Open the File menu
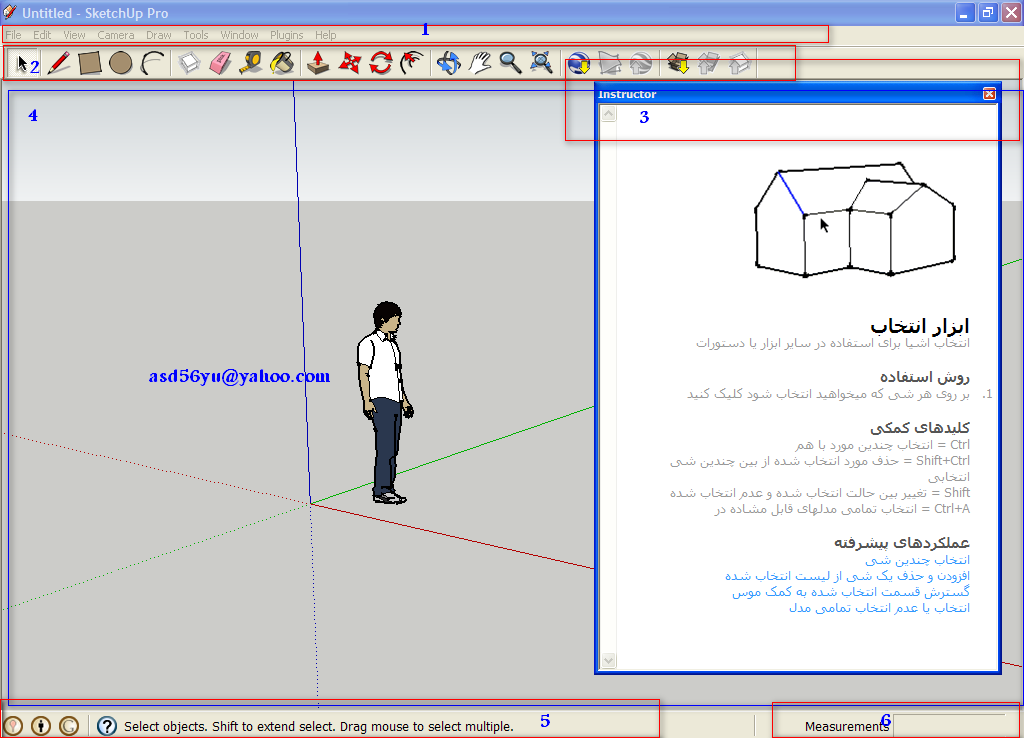The image size is (1024, 738). coord(14,35)
